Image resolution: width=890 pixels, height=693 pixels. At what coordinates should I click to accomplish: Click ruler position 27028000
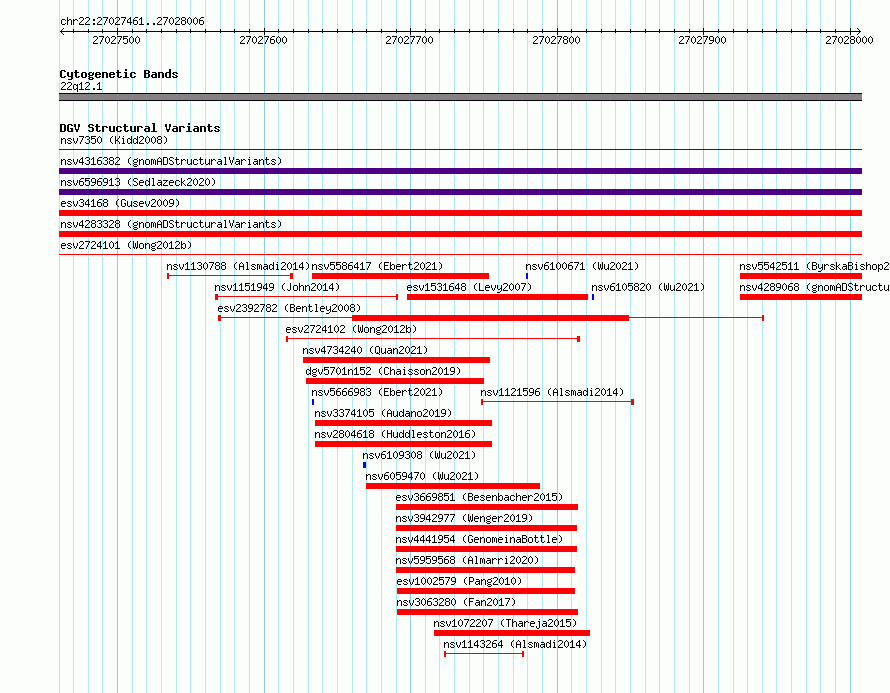[x=849, y=40]
